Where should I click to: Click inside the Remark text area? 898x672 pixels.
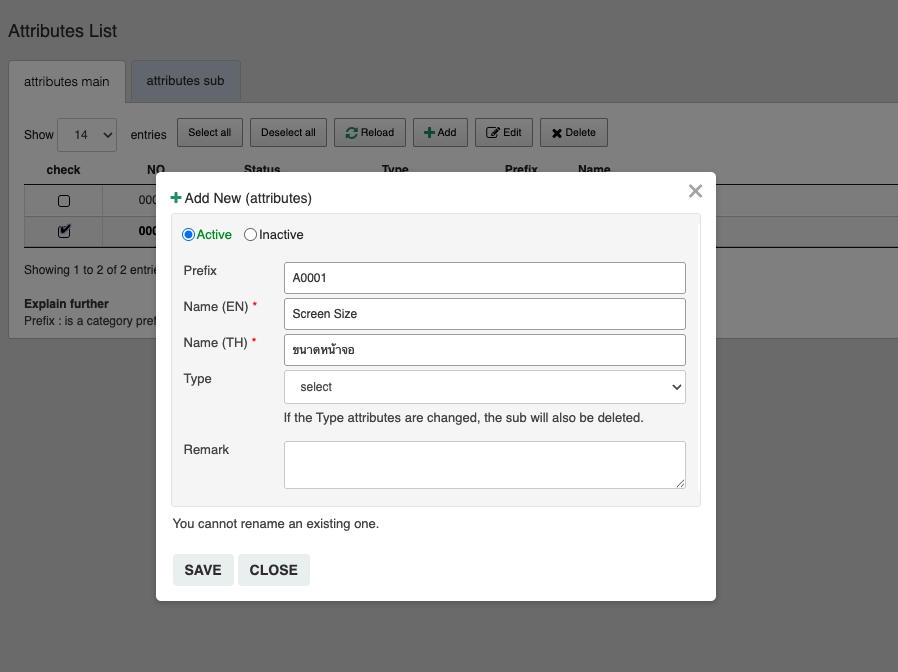(485, 465)
